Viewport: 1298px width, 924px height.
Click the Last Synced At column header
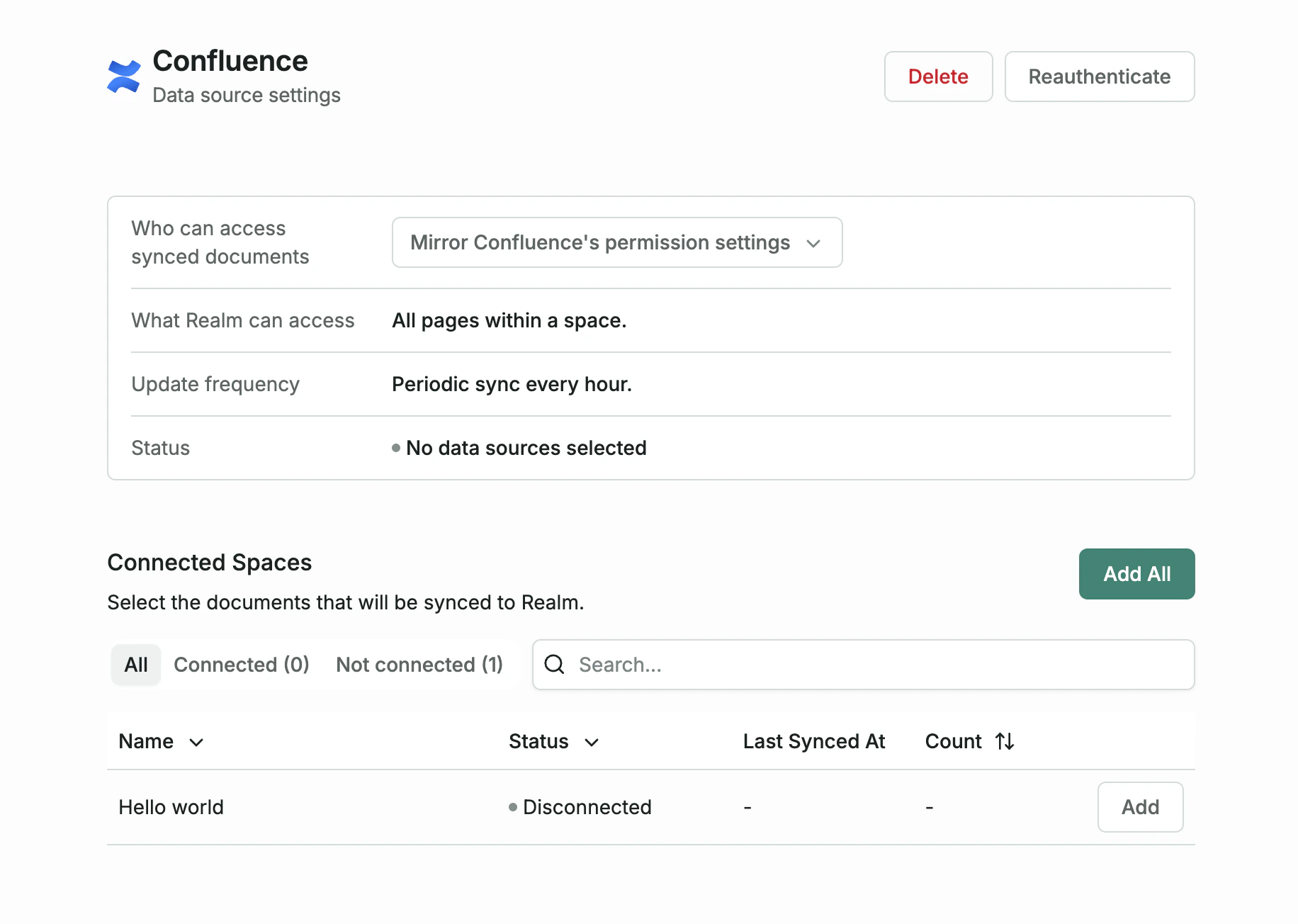[814, 741]
